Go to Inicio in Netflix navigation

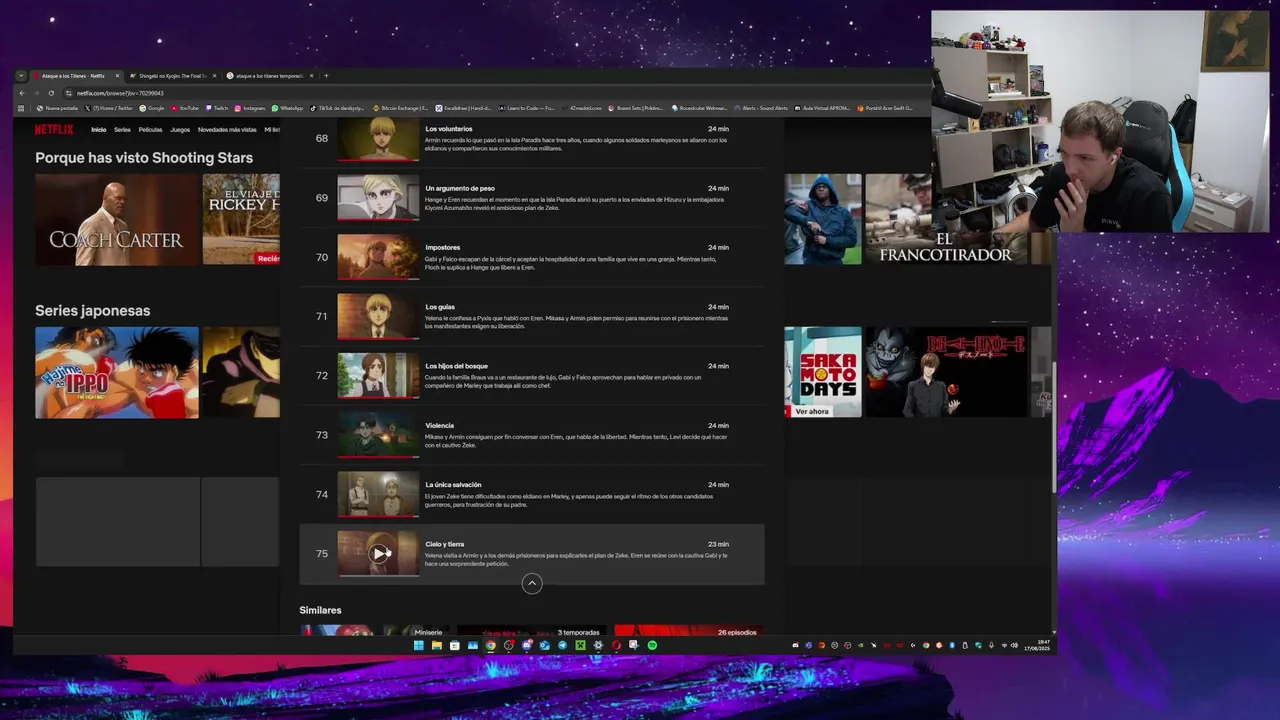(98, 129)
